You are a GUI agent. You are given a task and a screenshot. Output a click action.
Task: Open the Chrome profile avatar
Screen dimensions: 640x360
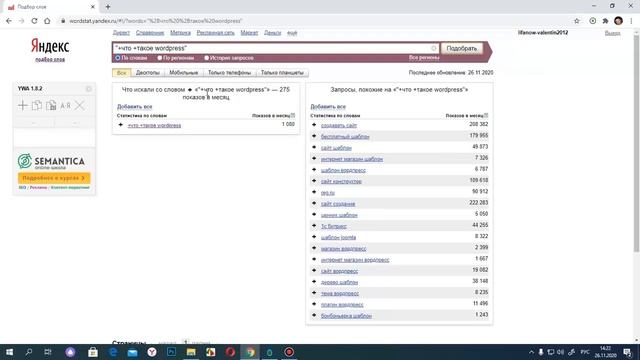click(x=618, y=21)
